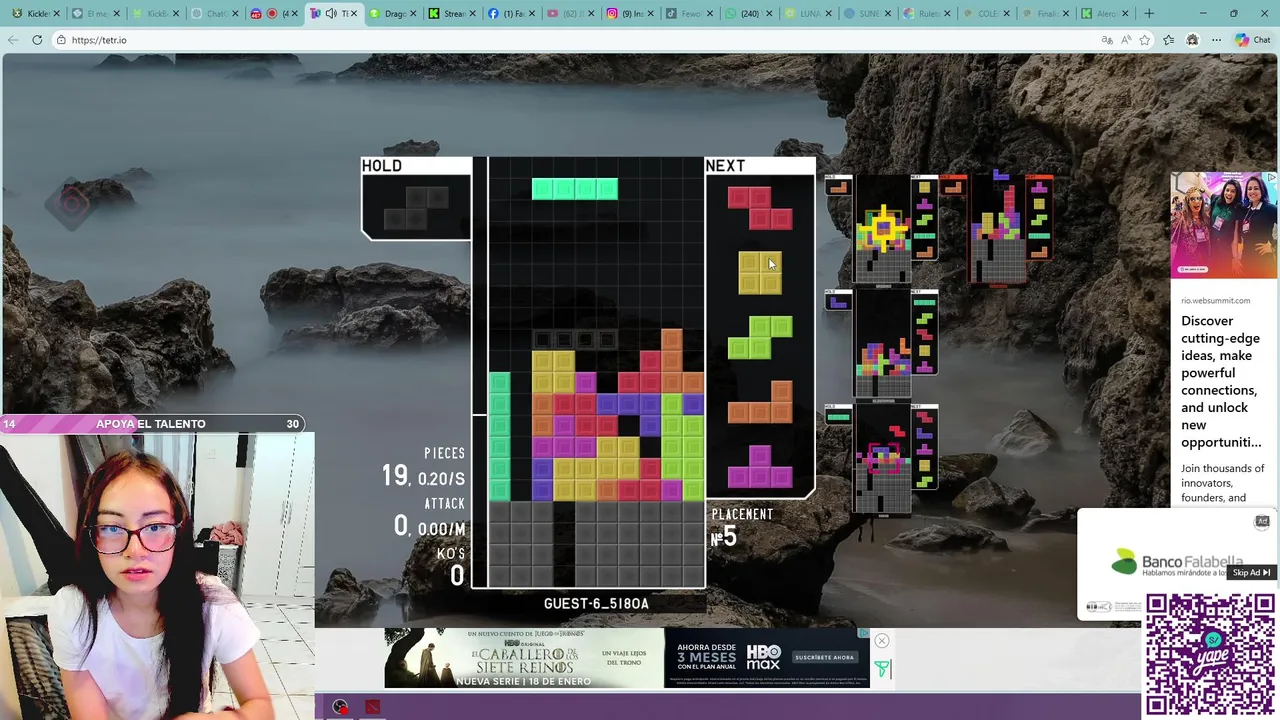Click the red Z piece in NEXT queue
The width and height of the screenshot is (1280, 720).
759,209
